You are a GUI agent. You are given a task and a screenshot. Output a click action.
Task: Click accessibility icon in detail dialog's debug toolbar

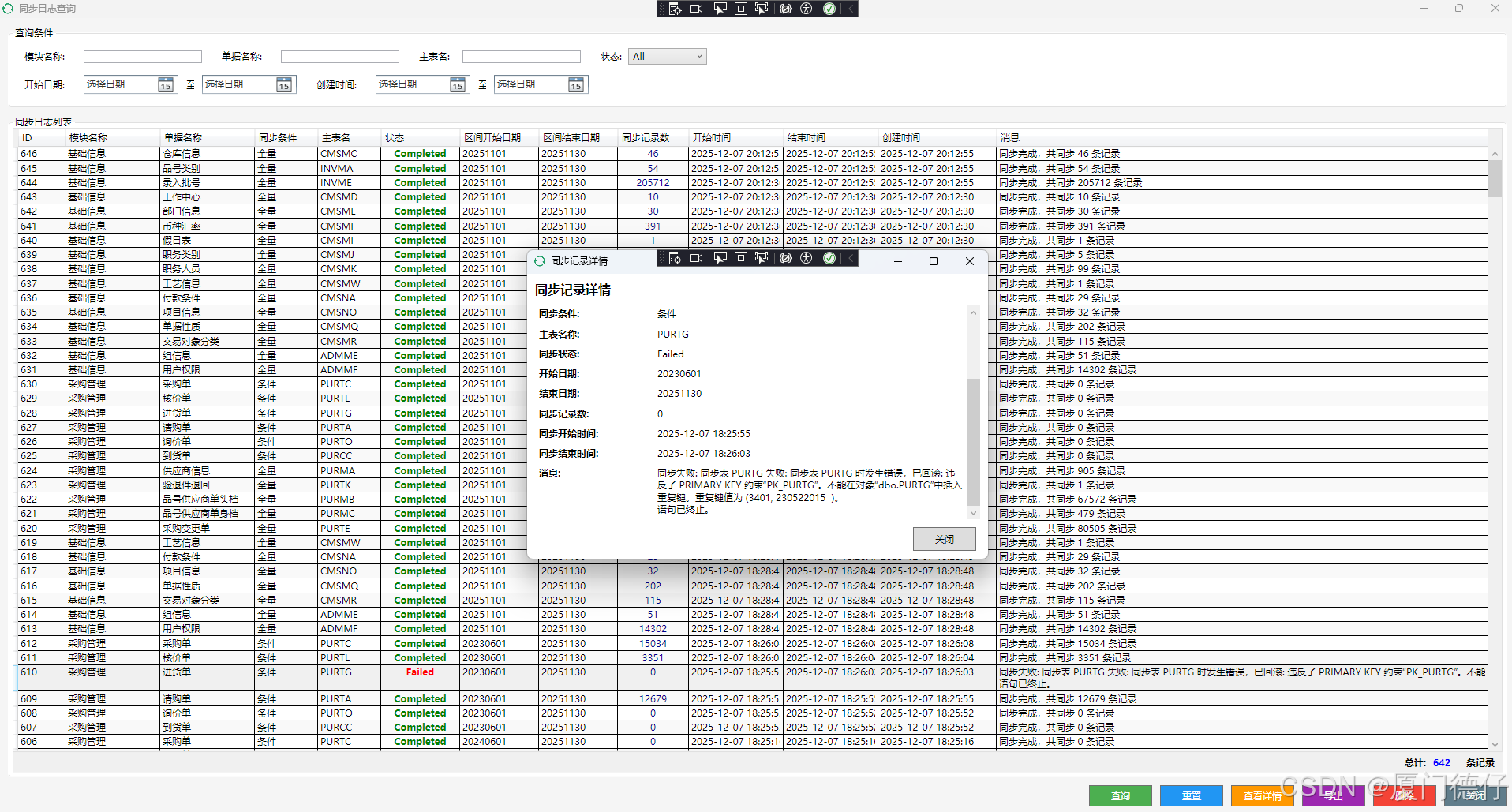click(x=807, y=258)
